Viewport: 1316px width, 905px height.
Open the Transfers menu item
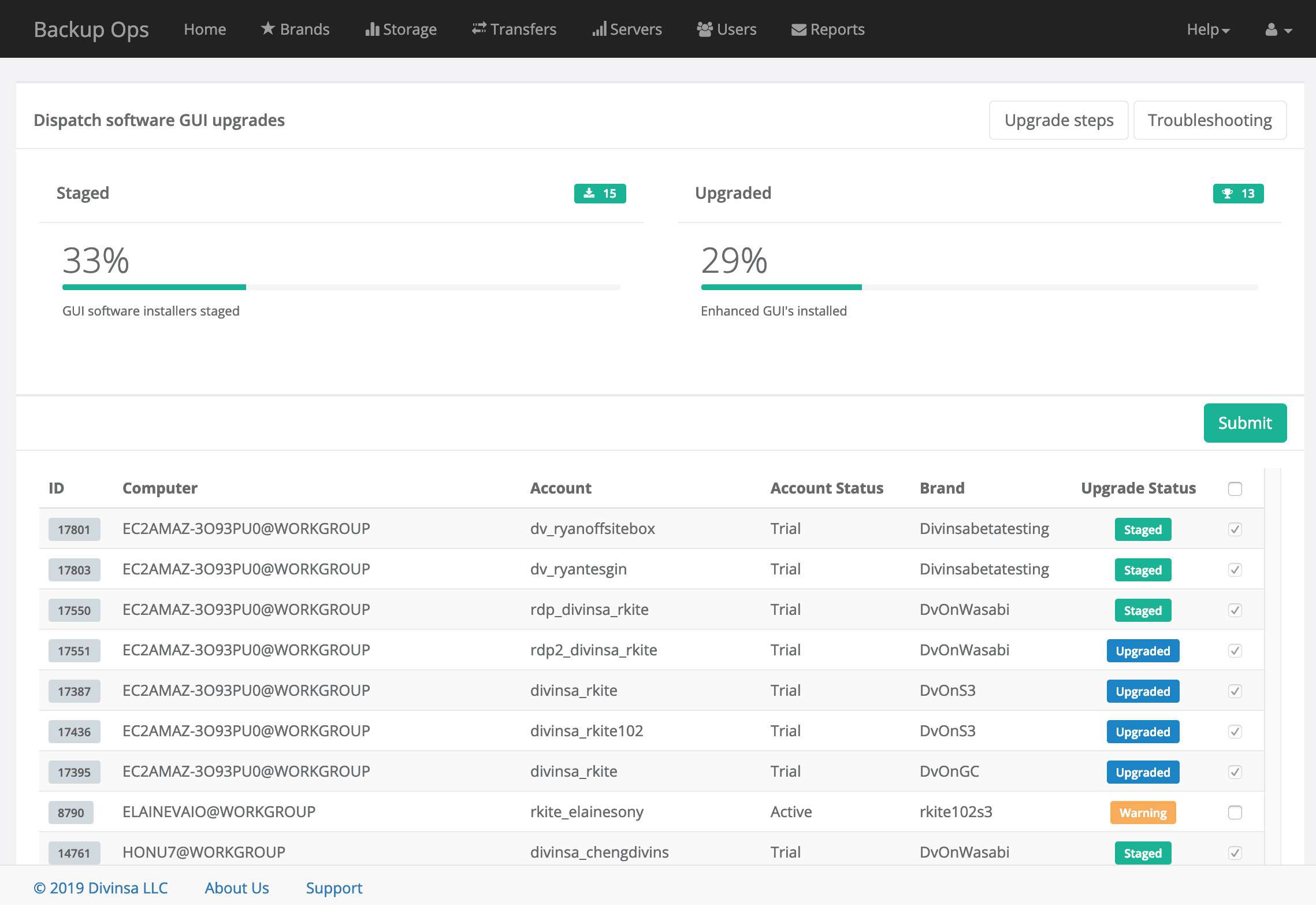click(514, 29)
